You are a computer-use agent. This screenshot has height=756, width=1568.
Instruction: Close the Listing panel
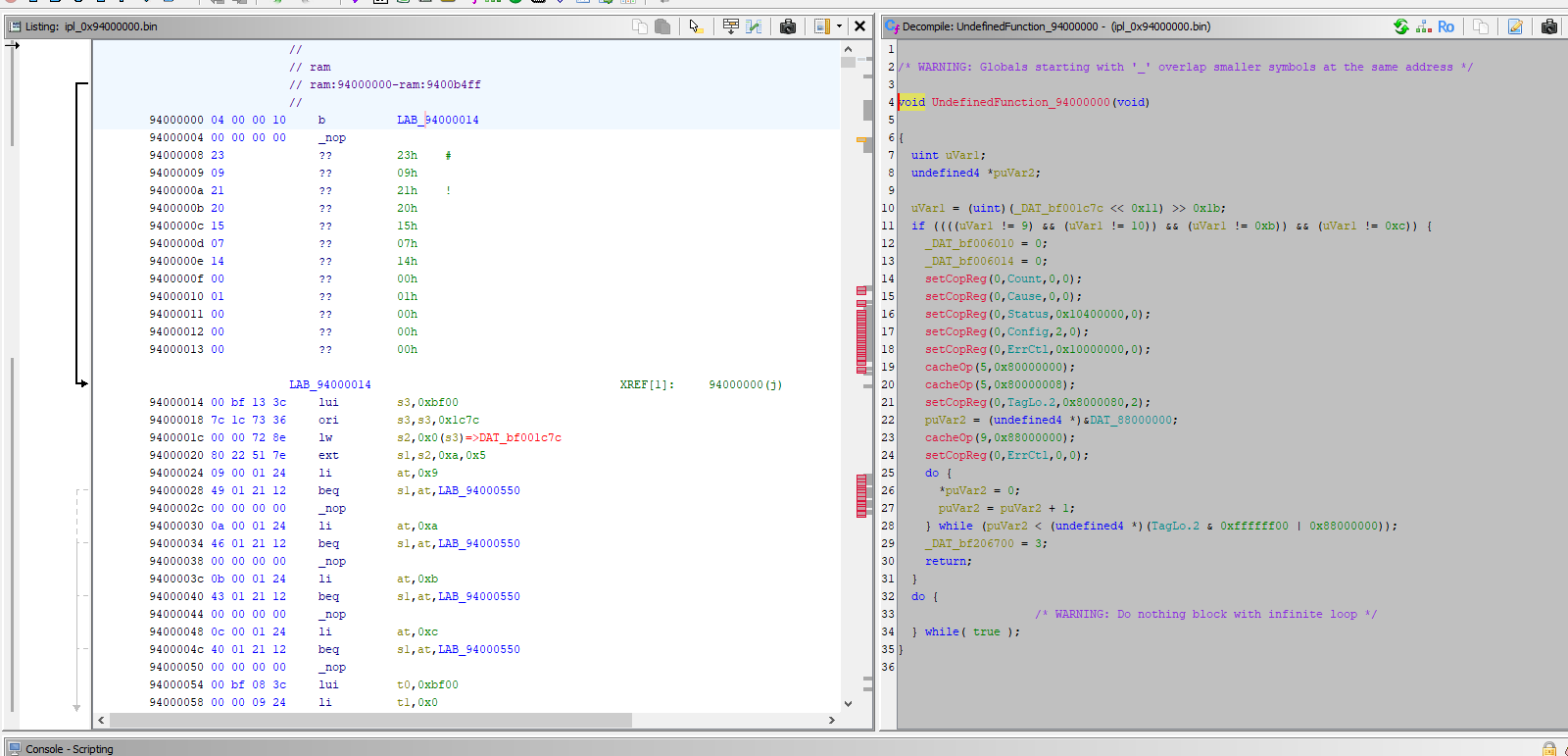859,26
